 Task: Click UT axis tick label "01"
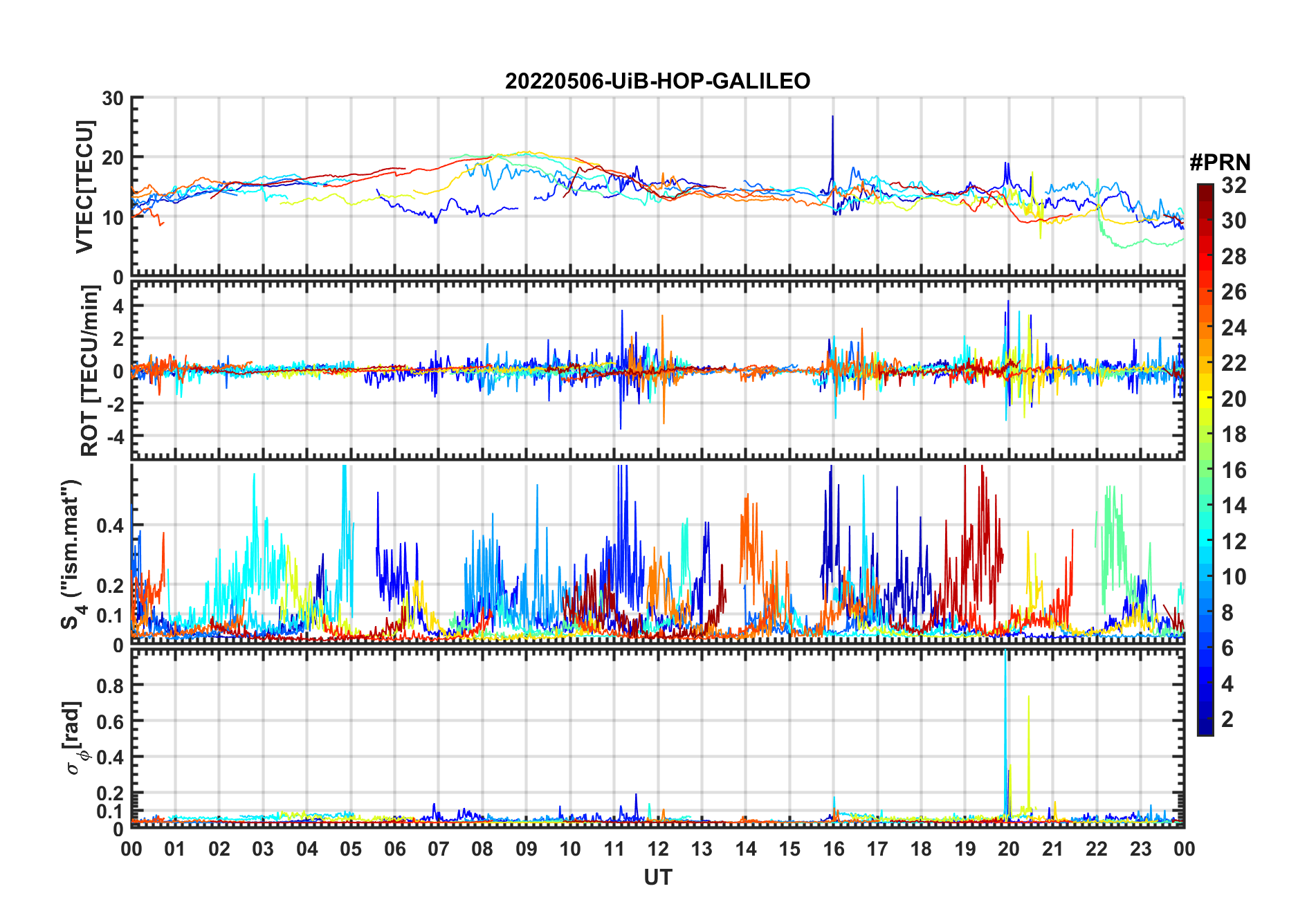[175, 849]
